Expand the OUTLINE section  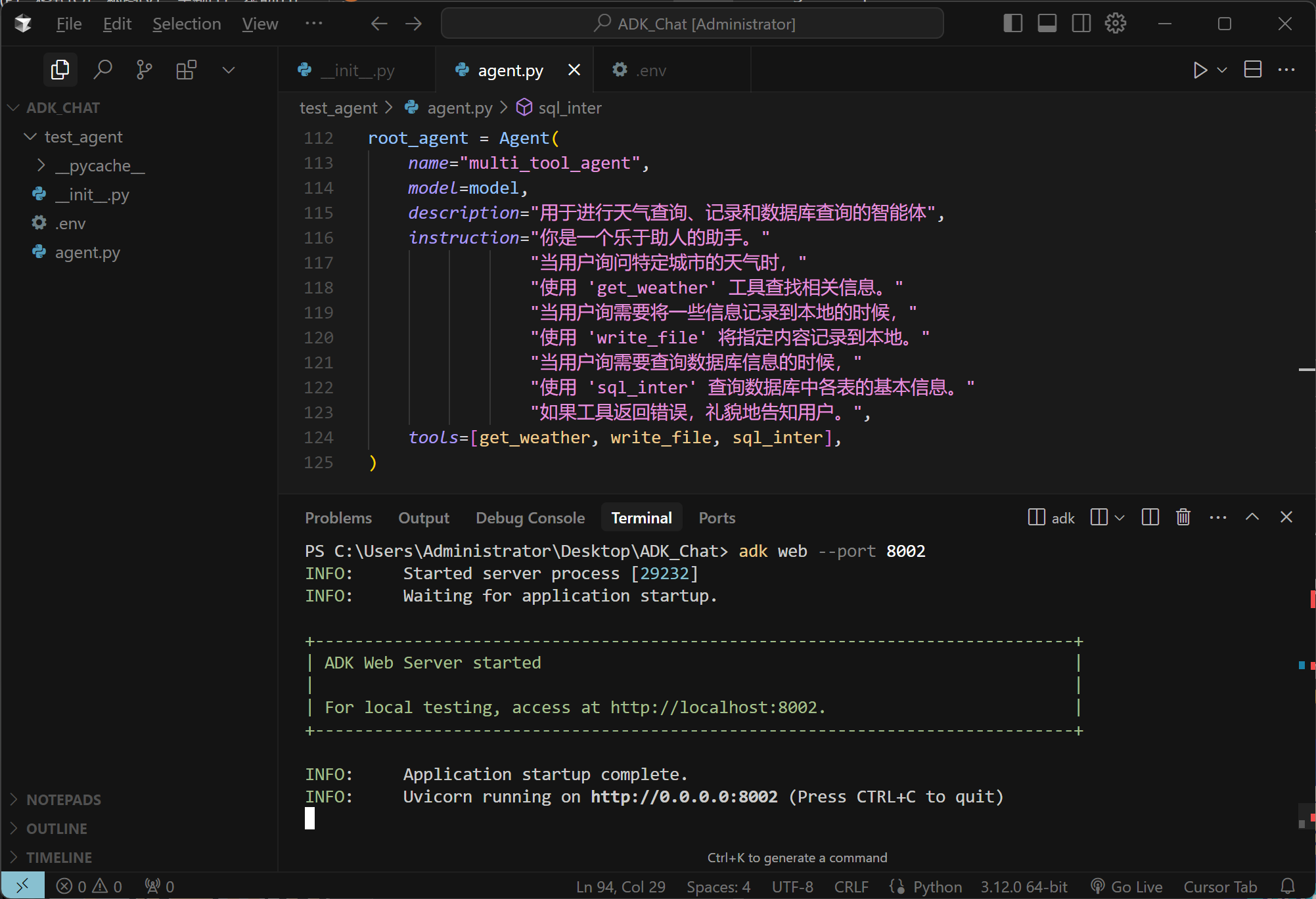click(139, 829)
